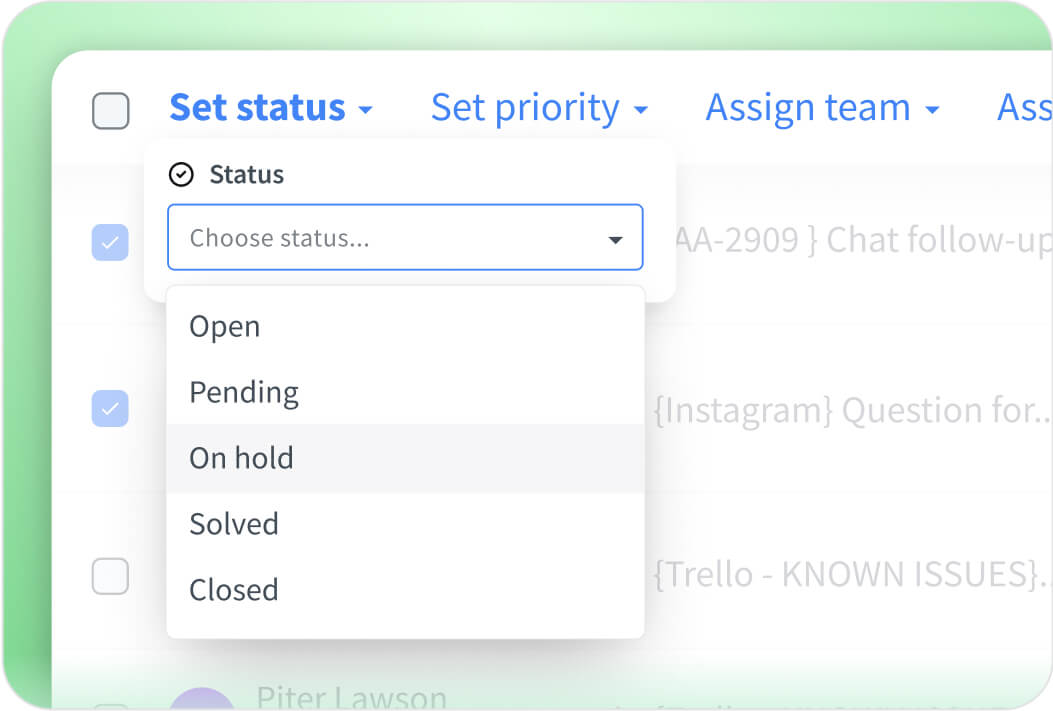
Task: Select Open from the status list
Action: pos(224,326)
